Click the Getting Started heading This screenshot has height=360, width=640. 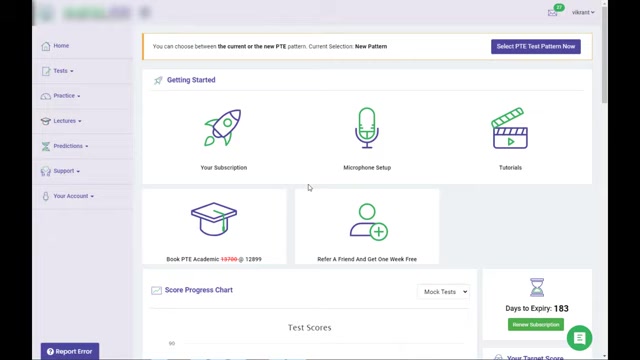(191, 80)
